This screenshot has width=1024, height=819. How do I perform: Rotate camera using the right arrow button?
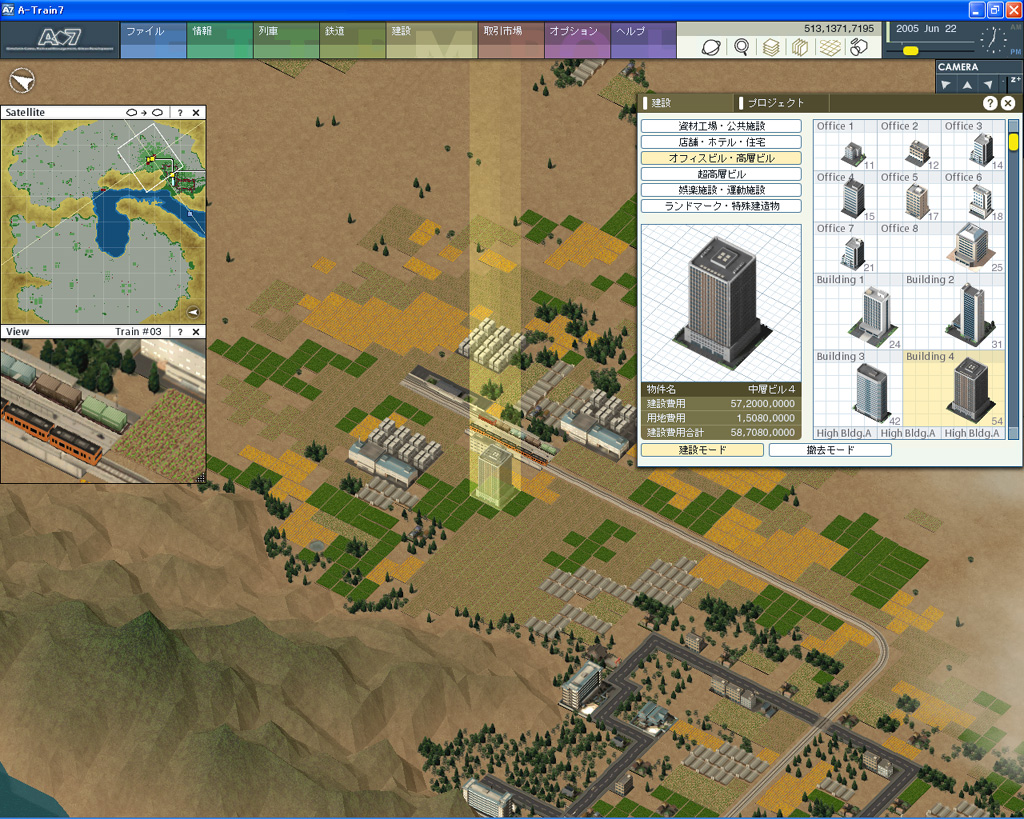(x=989, y=85)
